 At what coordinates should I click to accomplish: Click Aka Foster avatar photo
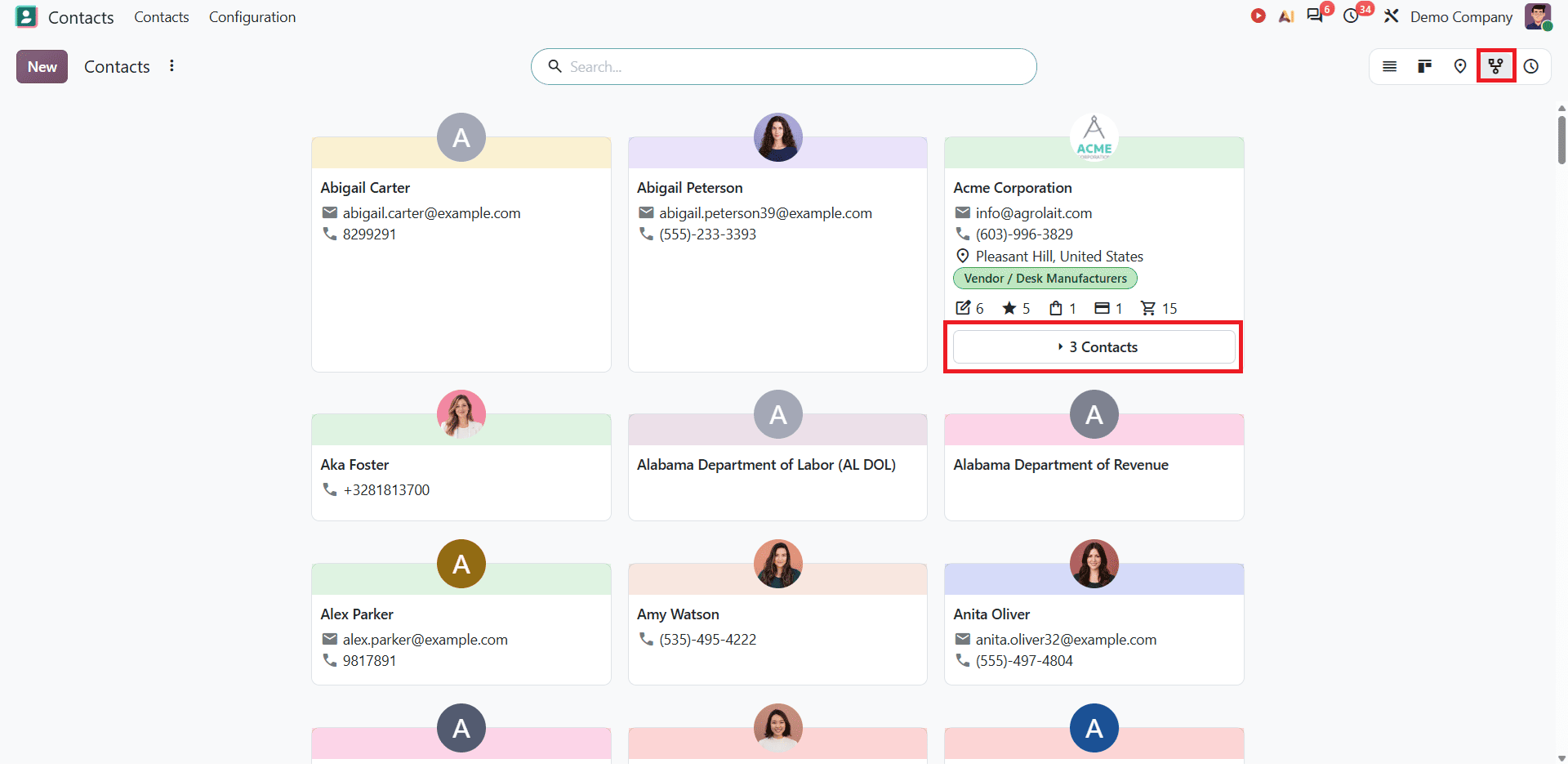[461, 414]
